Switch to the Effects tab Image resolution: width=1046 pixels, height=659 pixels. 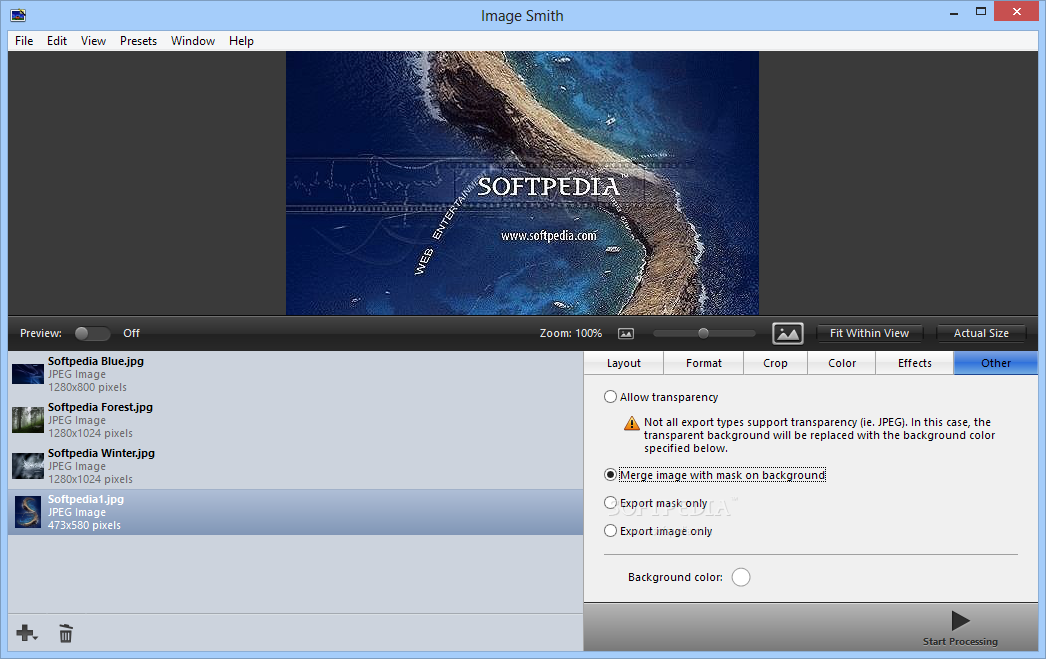[x=915, y=363]
